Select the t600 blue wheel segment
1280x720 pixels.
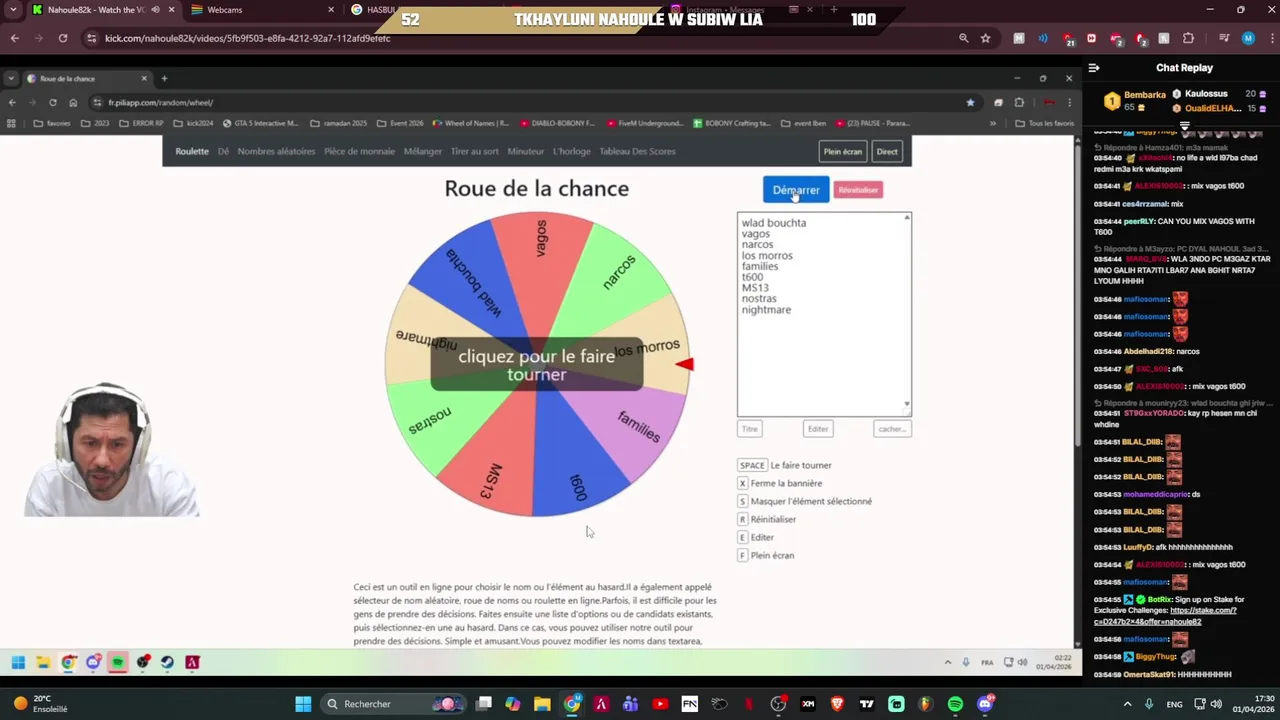[576, 470]
